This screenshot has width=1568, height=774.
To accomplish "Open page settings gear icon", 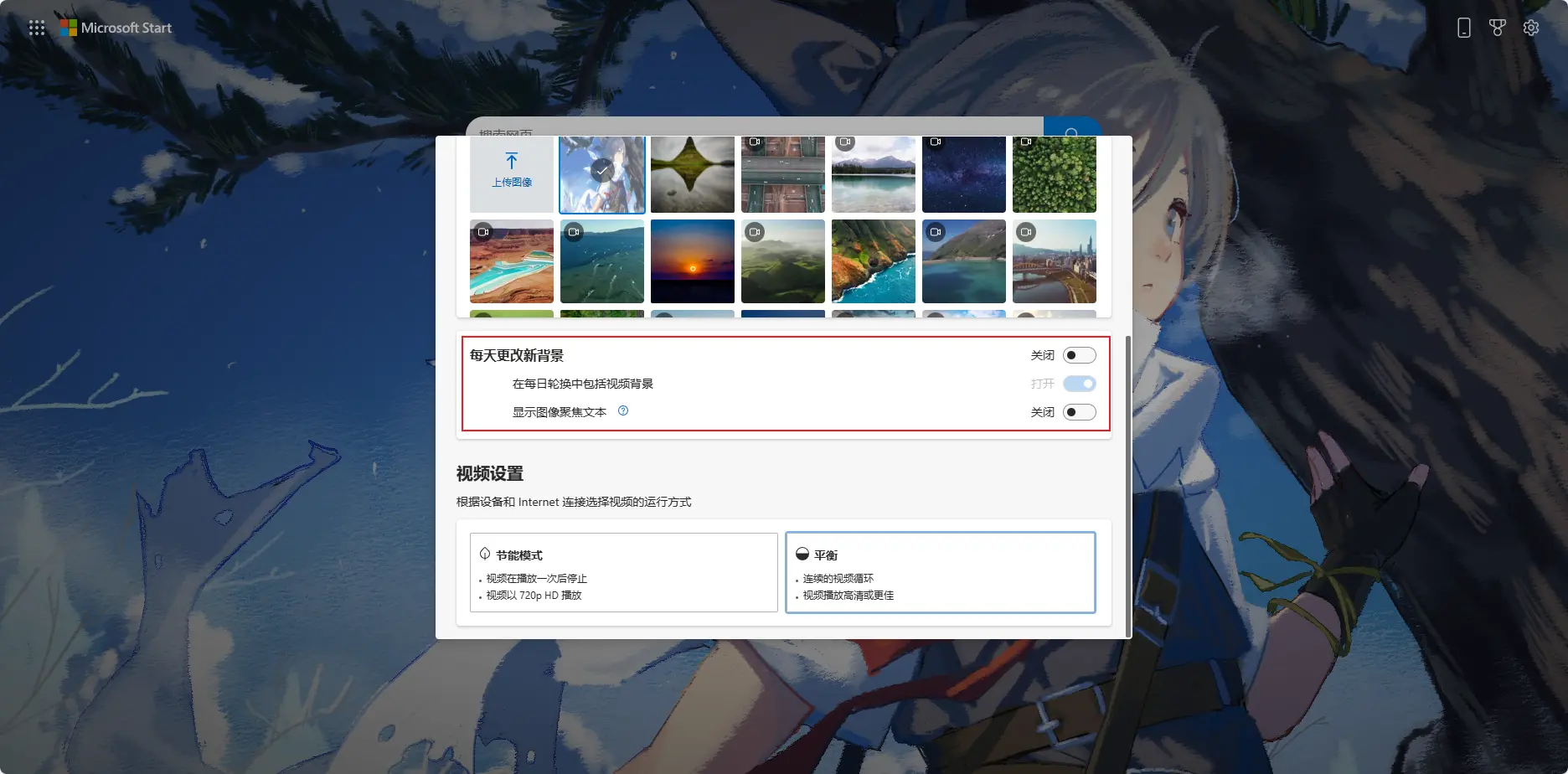I will tap(1530, 28).
